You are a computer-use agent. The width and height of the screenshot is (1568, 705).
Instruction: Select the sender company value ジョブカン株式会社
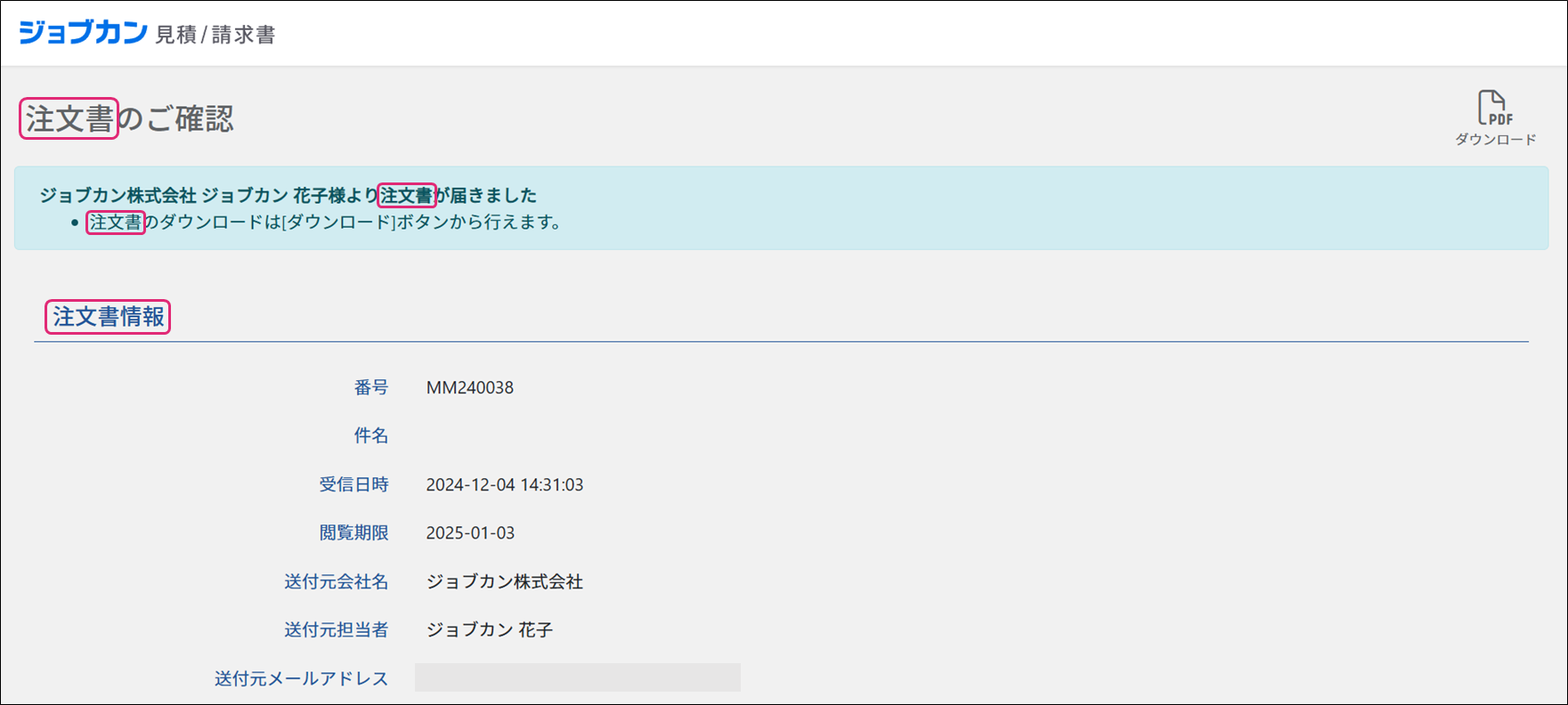[x=504, y=581]
